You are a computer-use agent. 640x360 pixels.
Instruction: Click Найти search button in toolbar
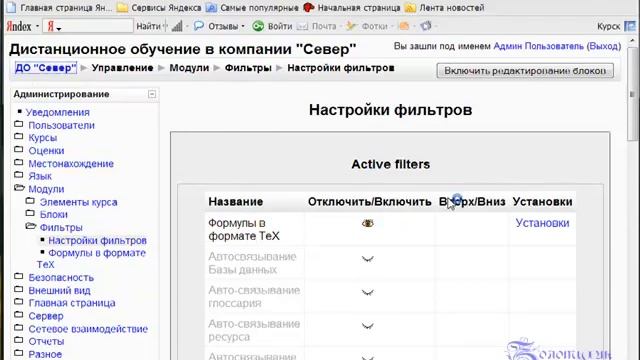(148, 26)
